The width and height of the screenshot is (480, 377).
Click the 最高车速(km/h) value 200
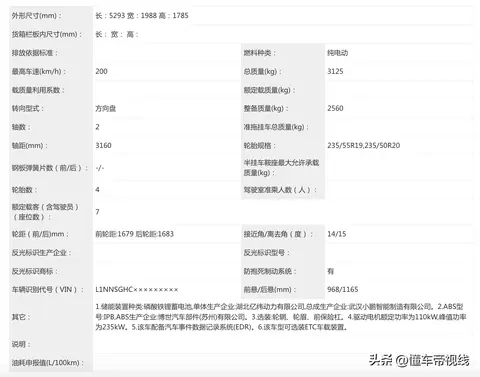[x=101, y=71]
